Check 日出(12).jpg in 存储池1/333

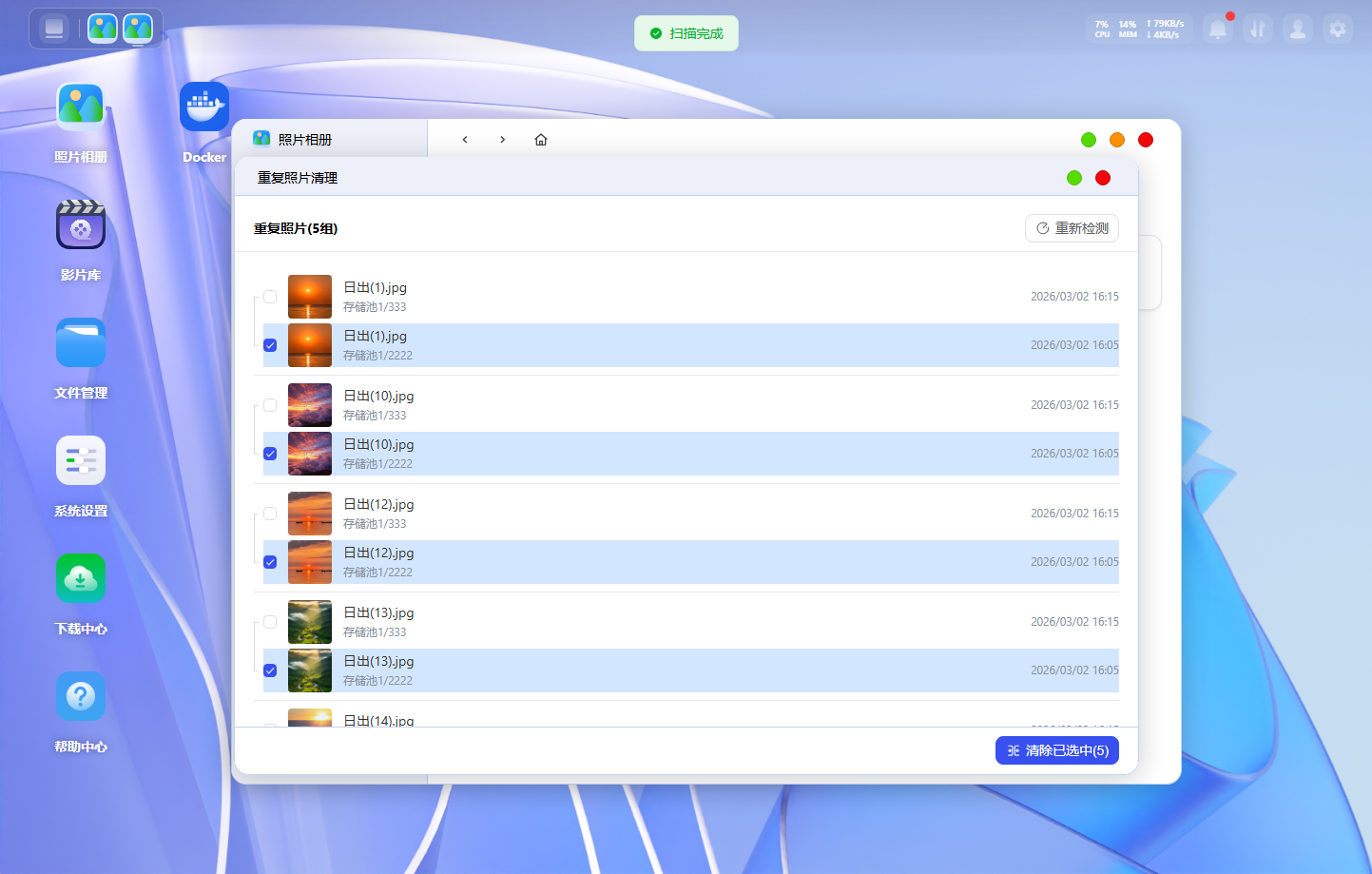(x=270, y=514)
